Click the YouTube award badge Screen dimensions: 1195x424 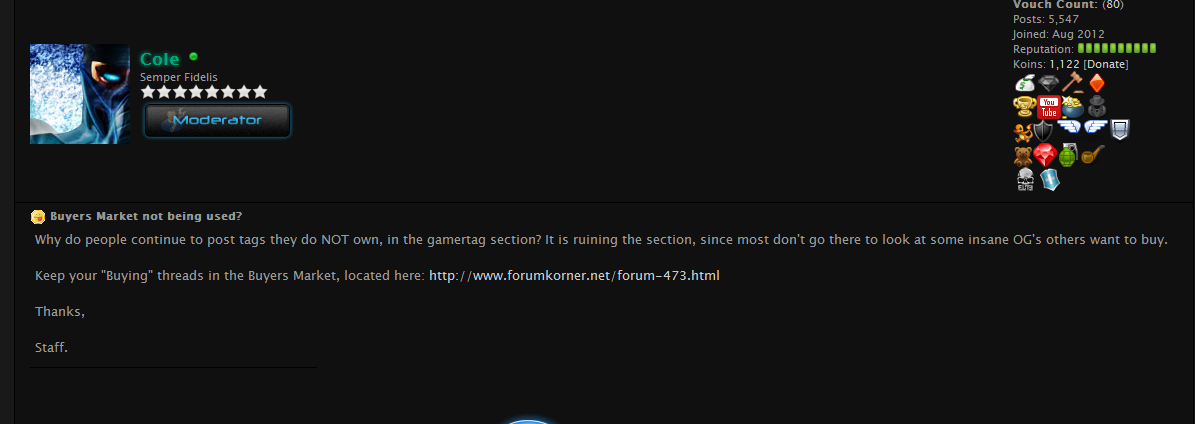pyautogui.click(x=1049, y=107)
